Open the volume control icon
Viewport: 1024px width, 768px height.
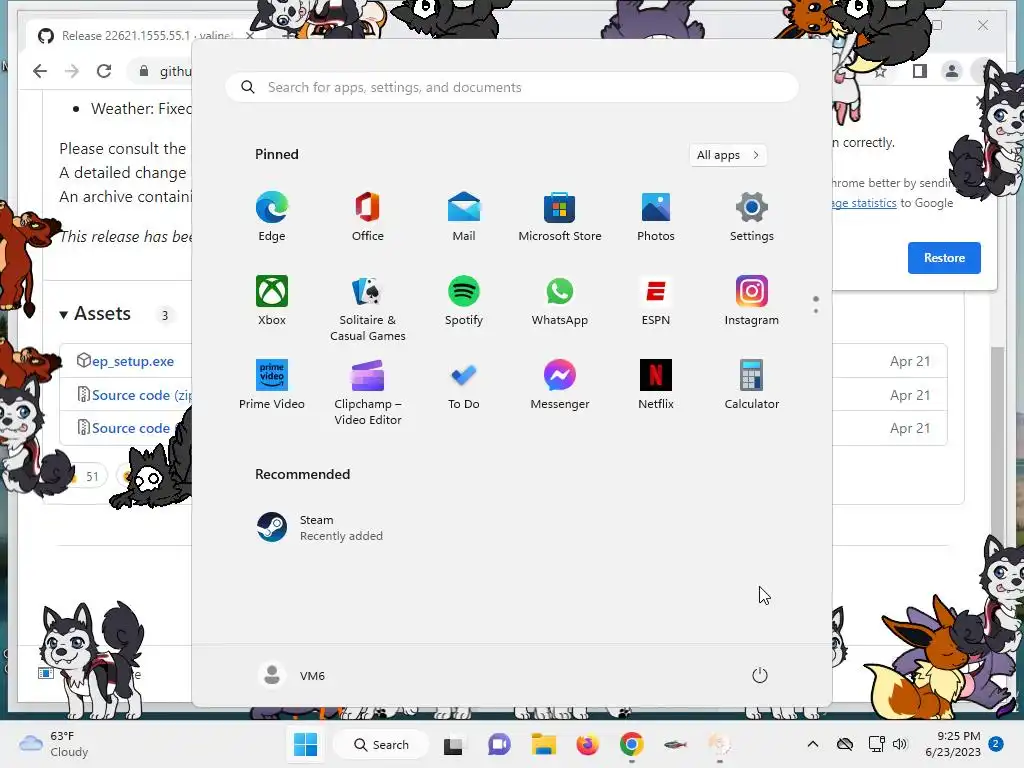(900, 744)
